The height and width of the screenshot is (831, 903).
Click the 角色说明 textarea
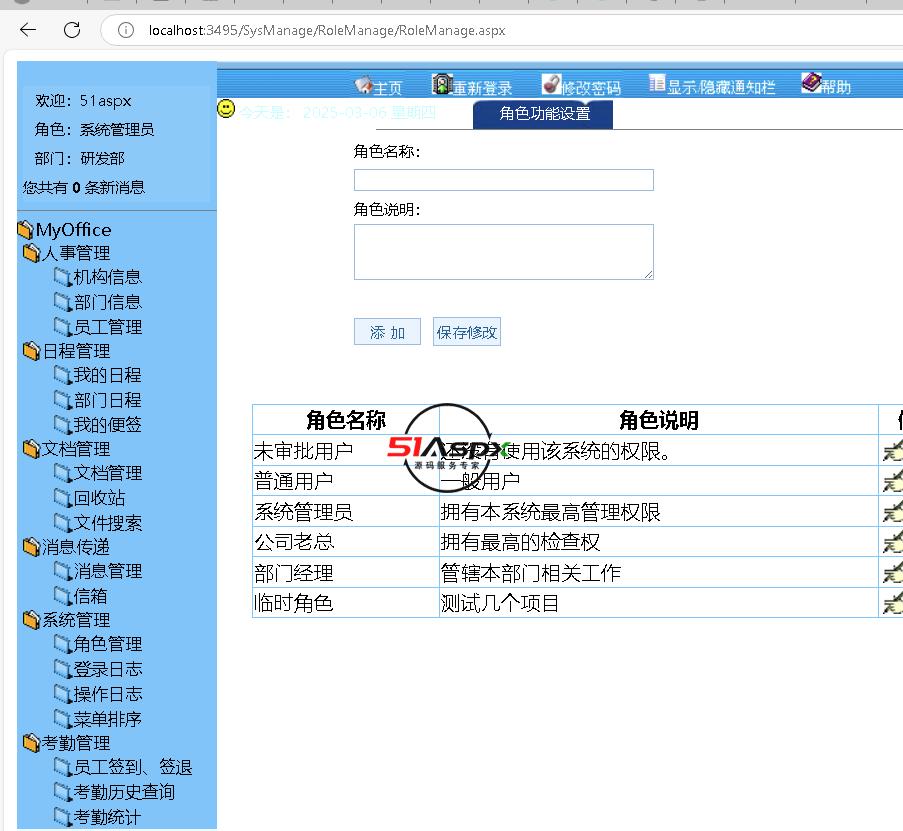pos(504,252)
